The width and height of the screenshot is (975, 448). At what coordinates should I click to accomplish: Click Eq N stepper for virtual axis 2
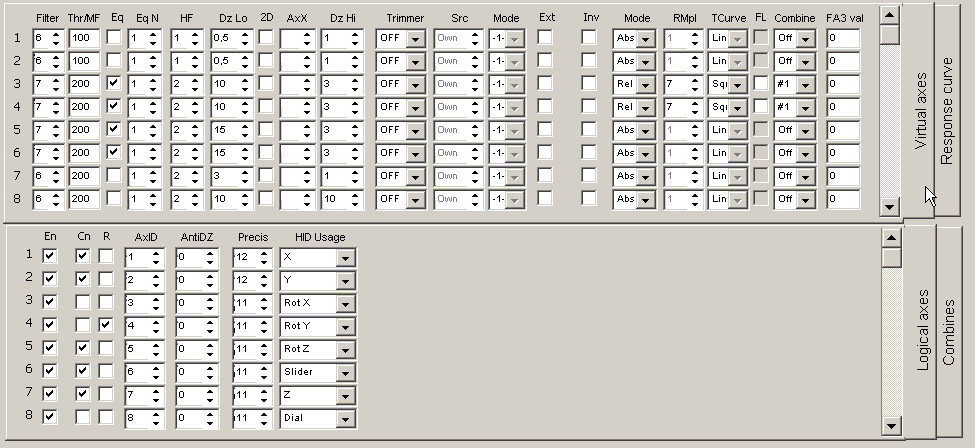pos(152,62)
